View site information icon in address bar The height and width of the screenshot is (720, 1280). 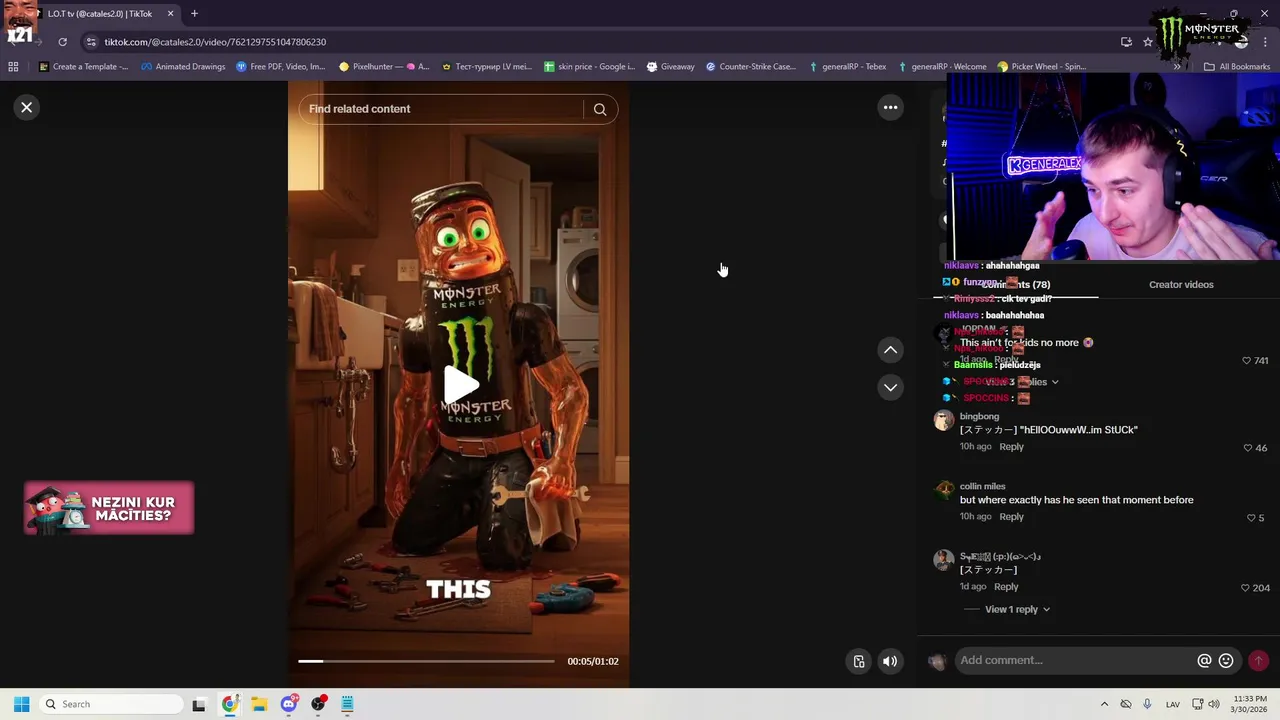point(91,42)
